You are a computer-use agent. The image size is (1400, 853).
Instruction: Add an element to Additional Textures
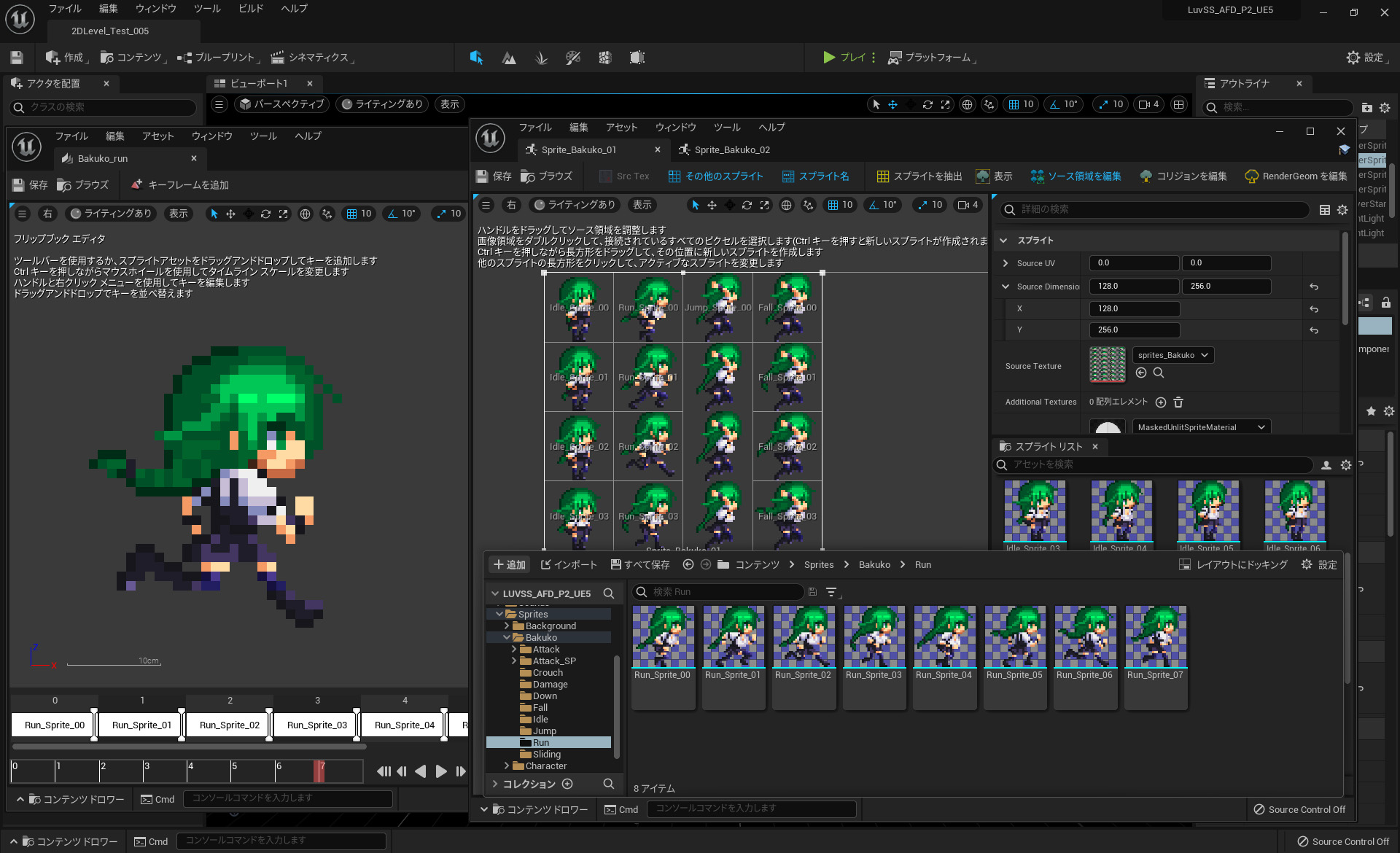pyautogui.click(x=1161, y=402)
